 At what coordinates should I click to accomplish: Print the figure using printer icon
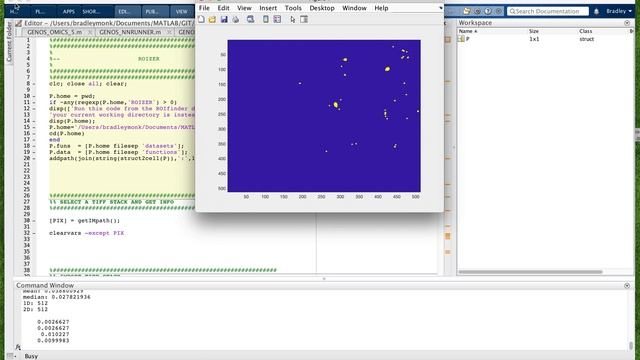(x=236, y=19)
